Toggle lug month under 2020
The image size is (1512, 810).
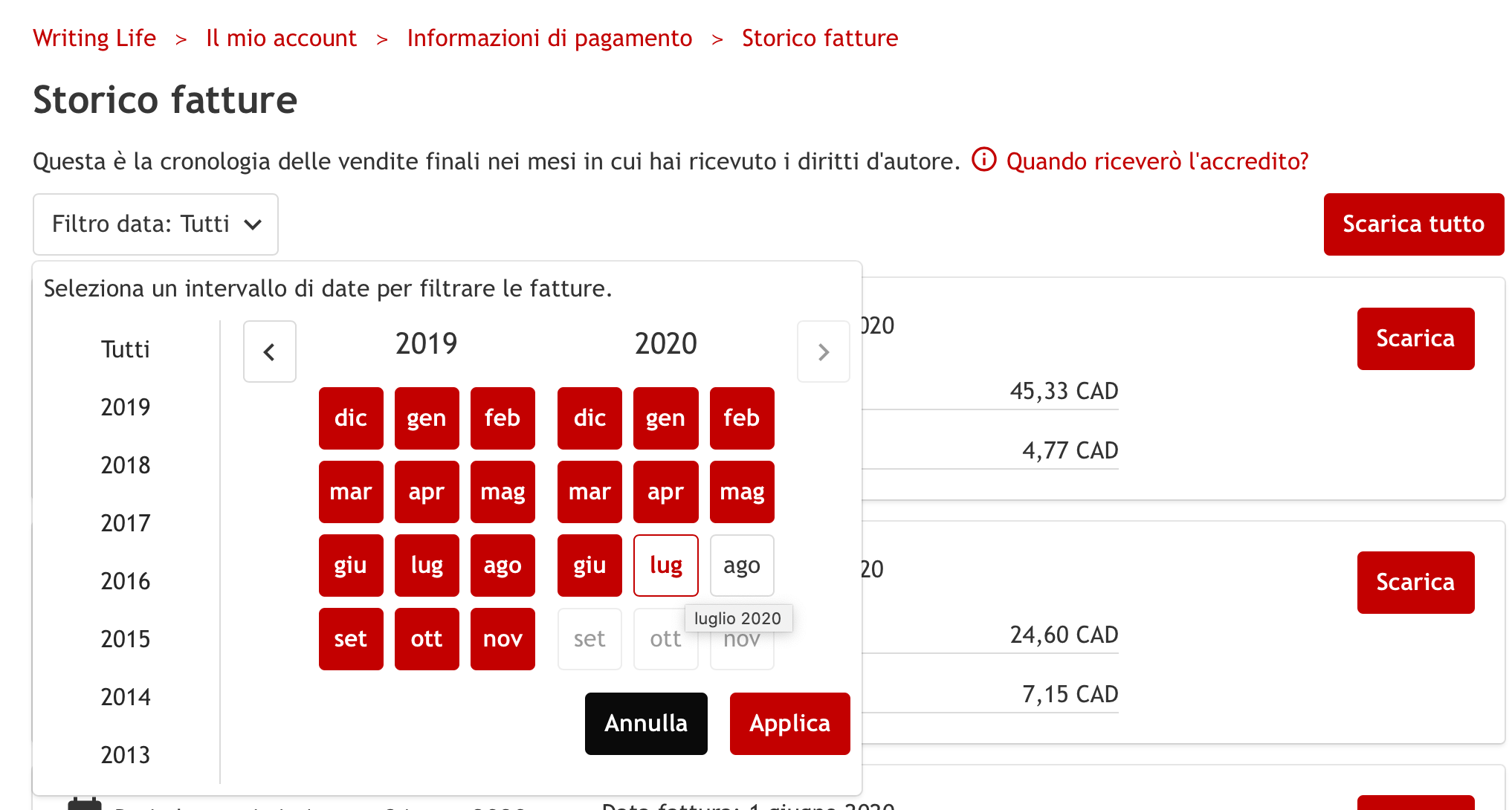click(665, 566)
